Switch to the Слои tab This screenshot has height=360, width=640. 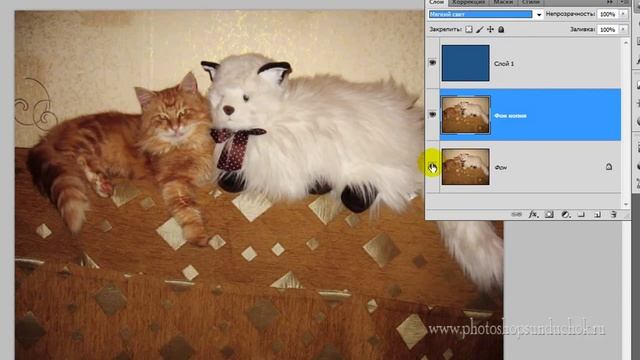pyautogui.click(x=436, y=2)
